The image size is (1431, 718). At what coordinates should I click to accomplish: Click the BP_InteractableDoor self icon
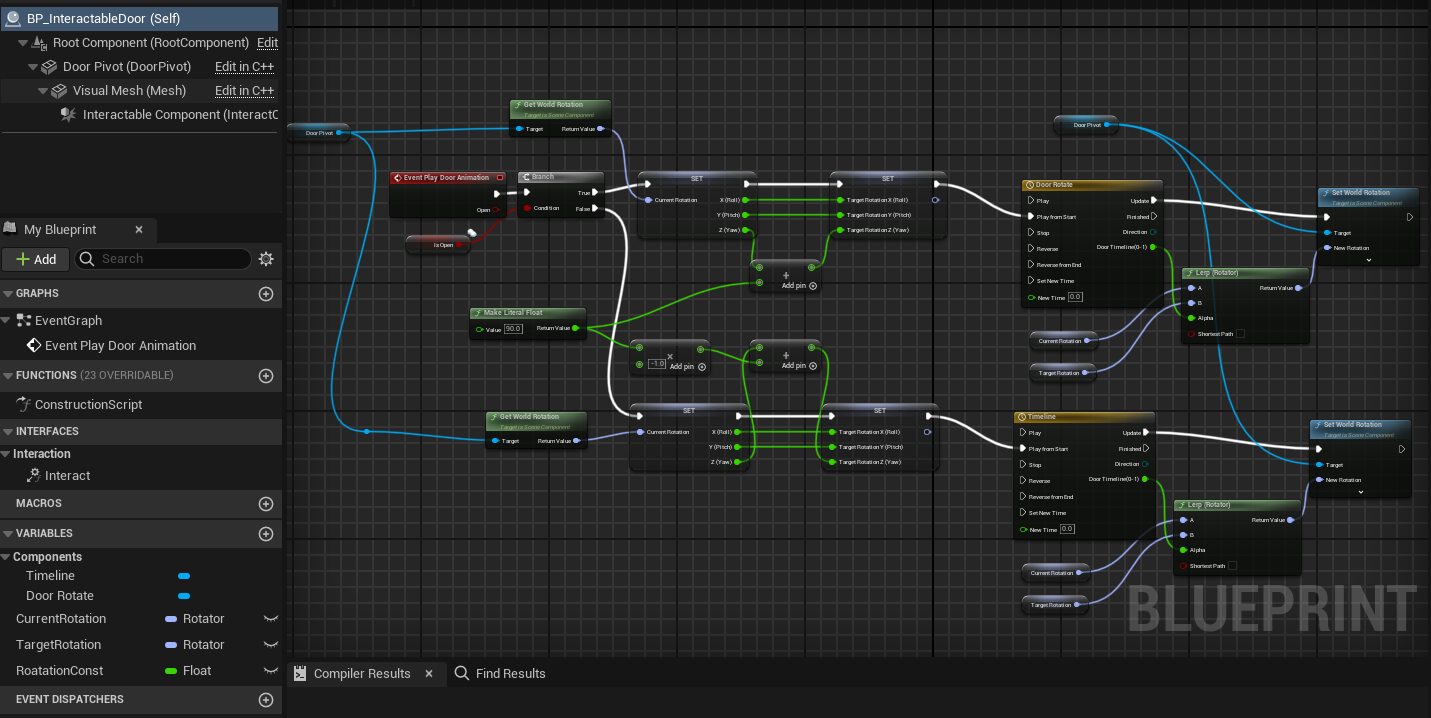tap(14, 18)
